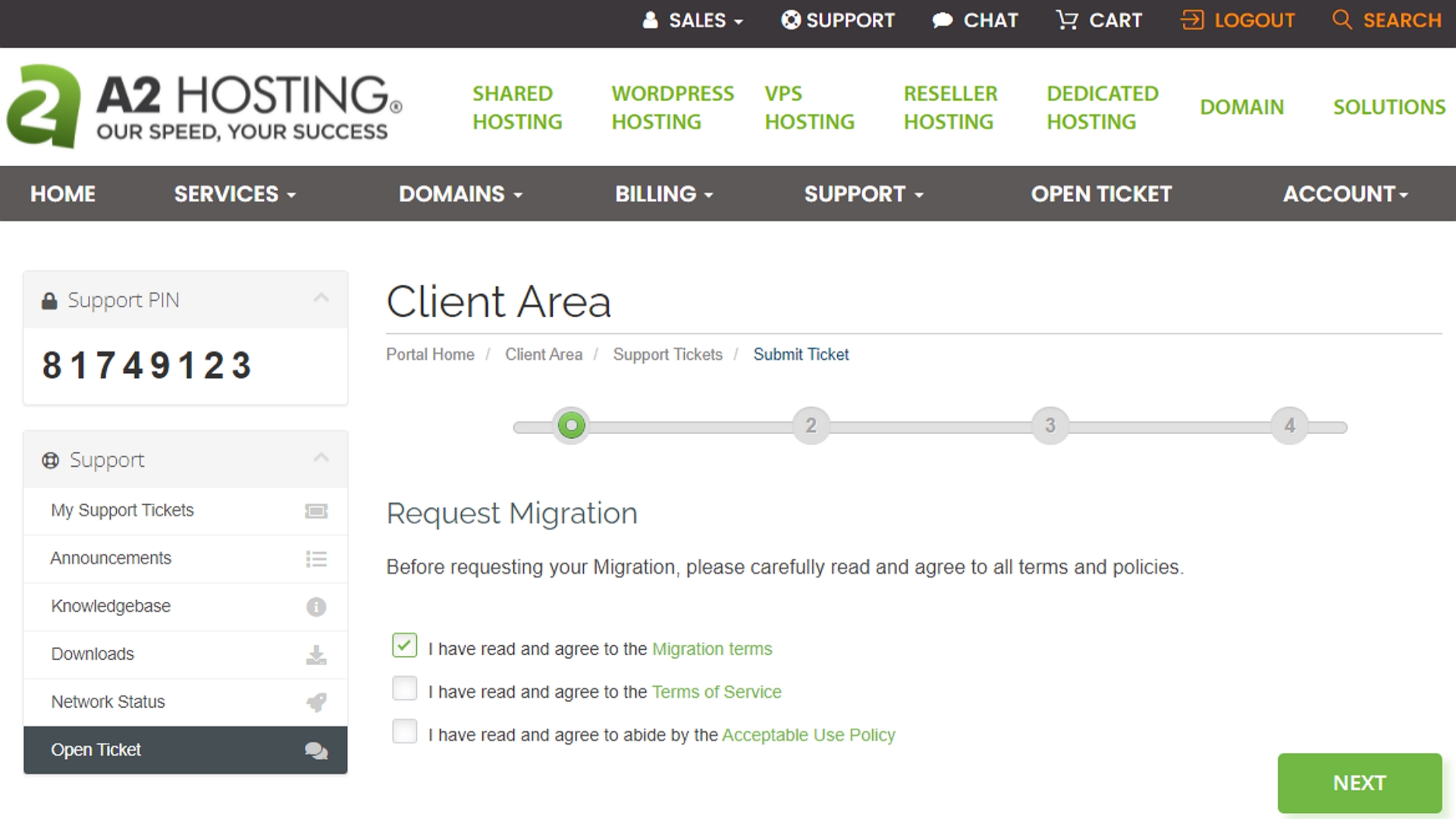Viewport: 1456px width, 819px height.
Task: Go to Home in navigation bar
Action: click(x=63, y=194)
